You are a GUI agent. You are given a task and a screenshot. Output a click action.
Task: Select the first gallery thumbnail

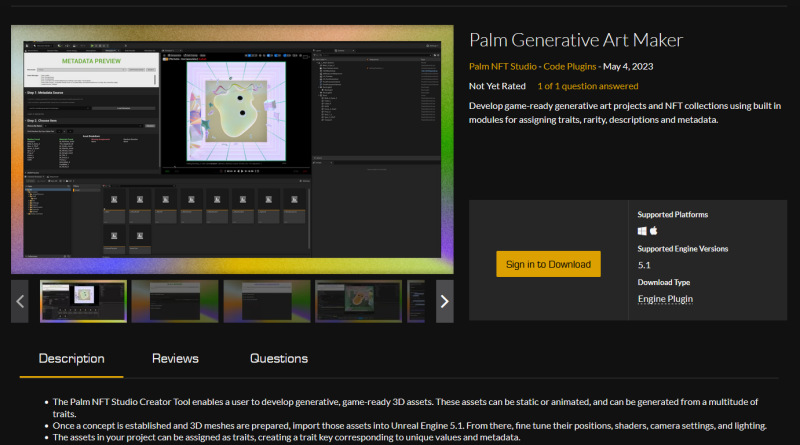[x=83, y=301]
